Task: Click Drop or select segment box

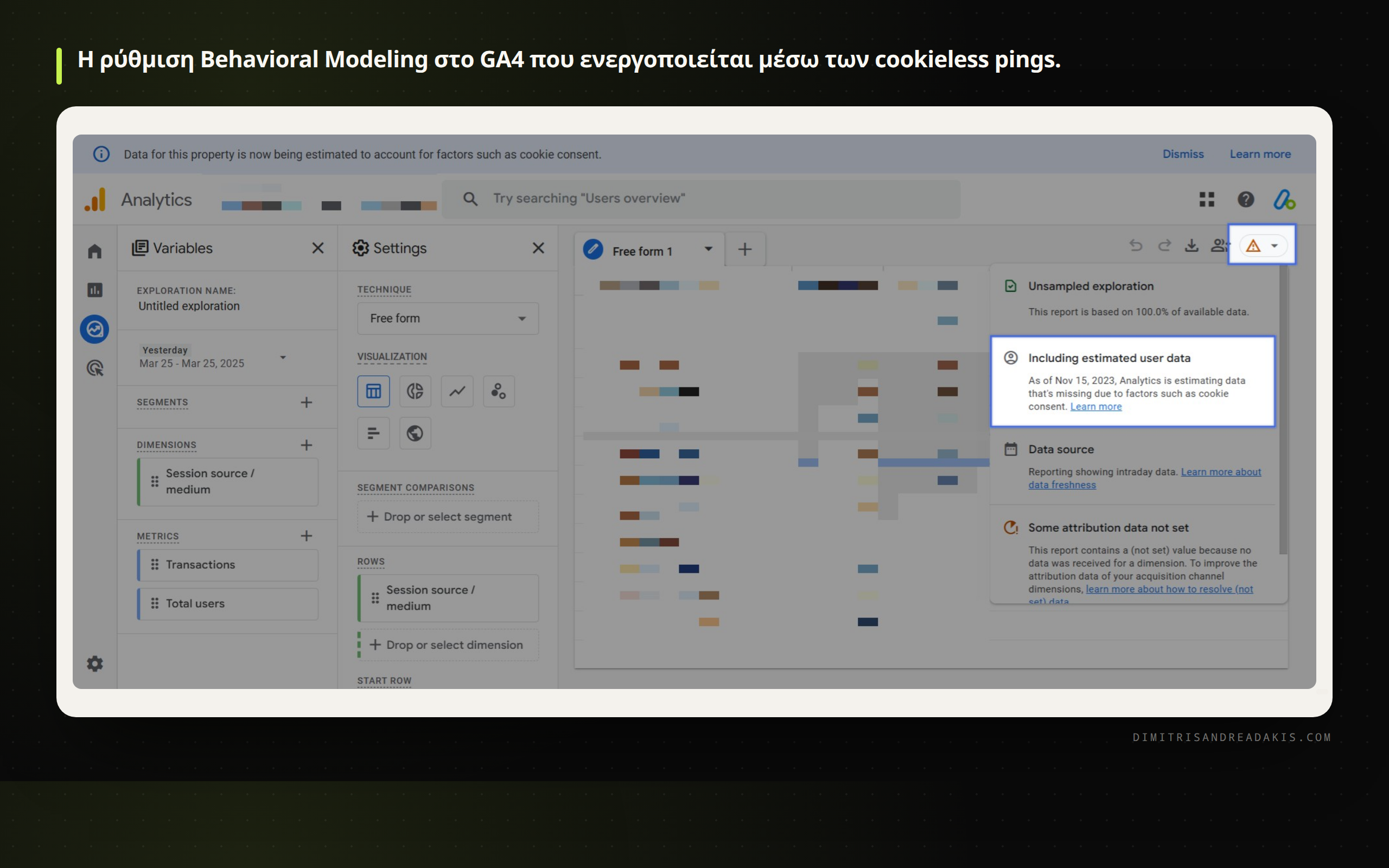Action: [448, 516]
